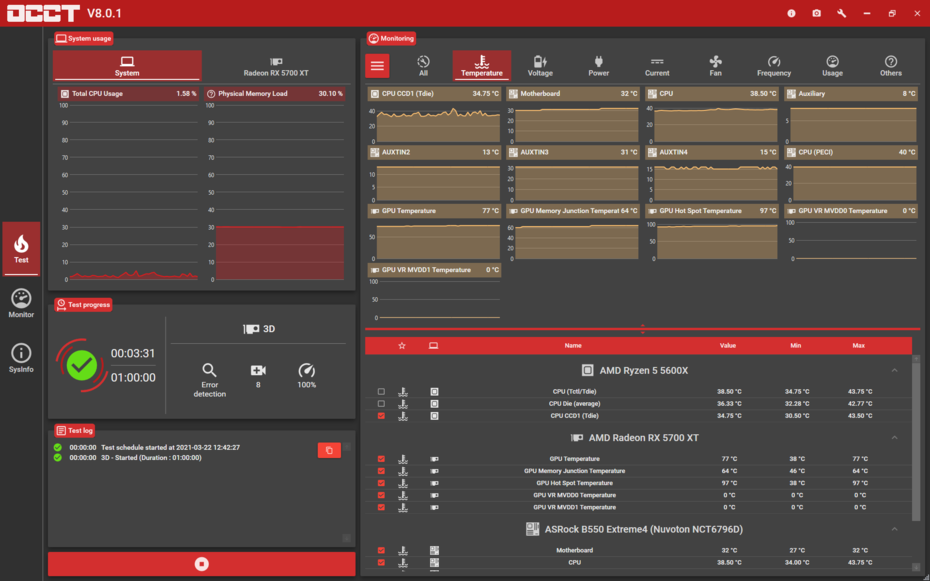Click the star favorites column header
The width and height of the screenshot is (930, 581).
click(402, 346)
